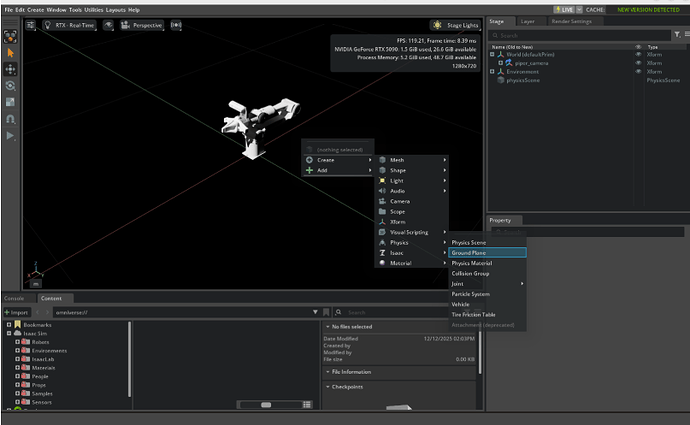
Task: Toggle visibility of World prim
Action: (638, 54)
